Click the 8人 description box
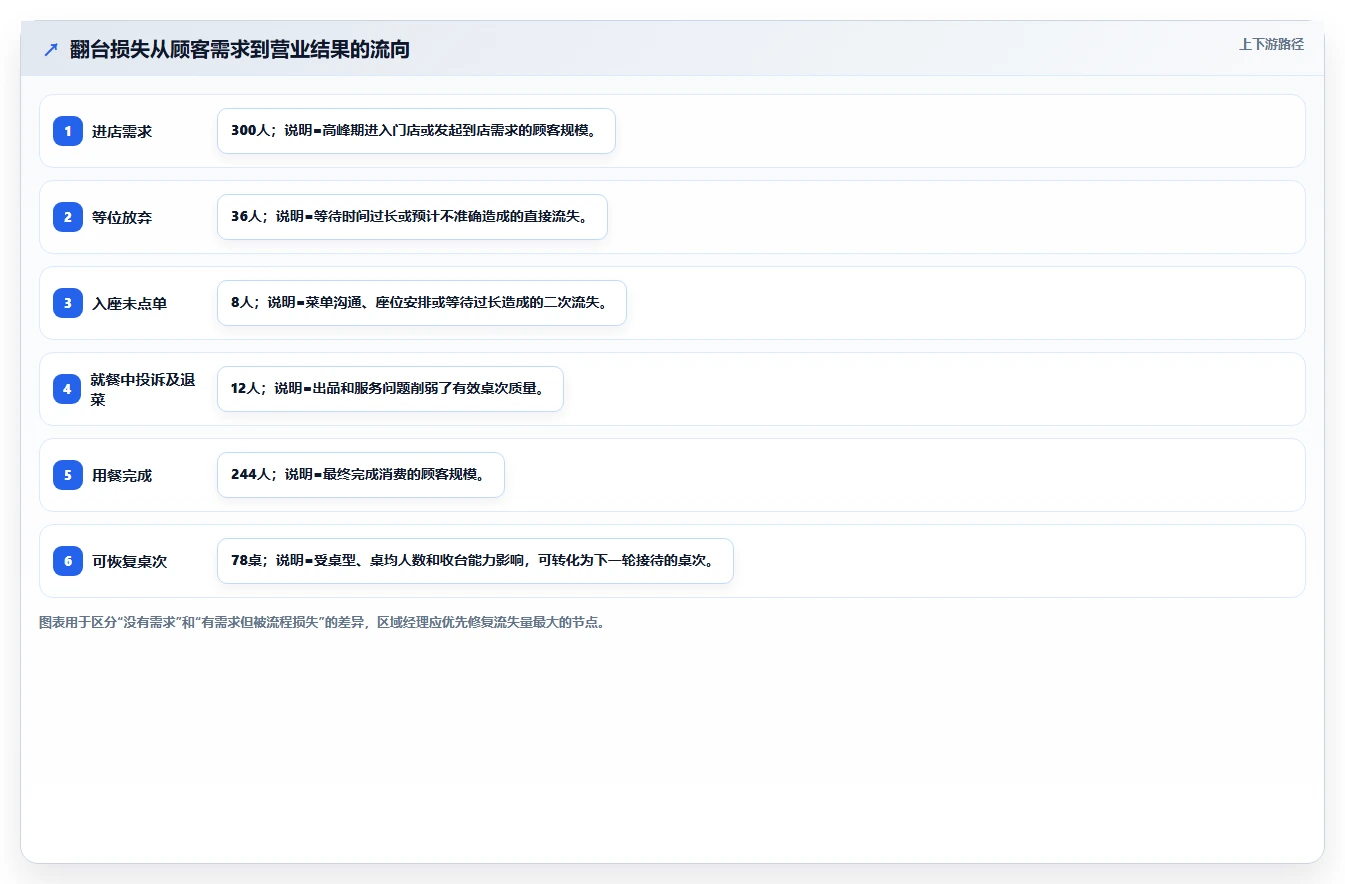Viewport: 1345px width, 884px height. pyautogui.click(x=421, y=303)
